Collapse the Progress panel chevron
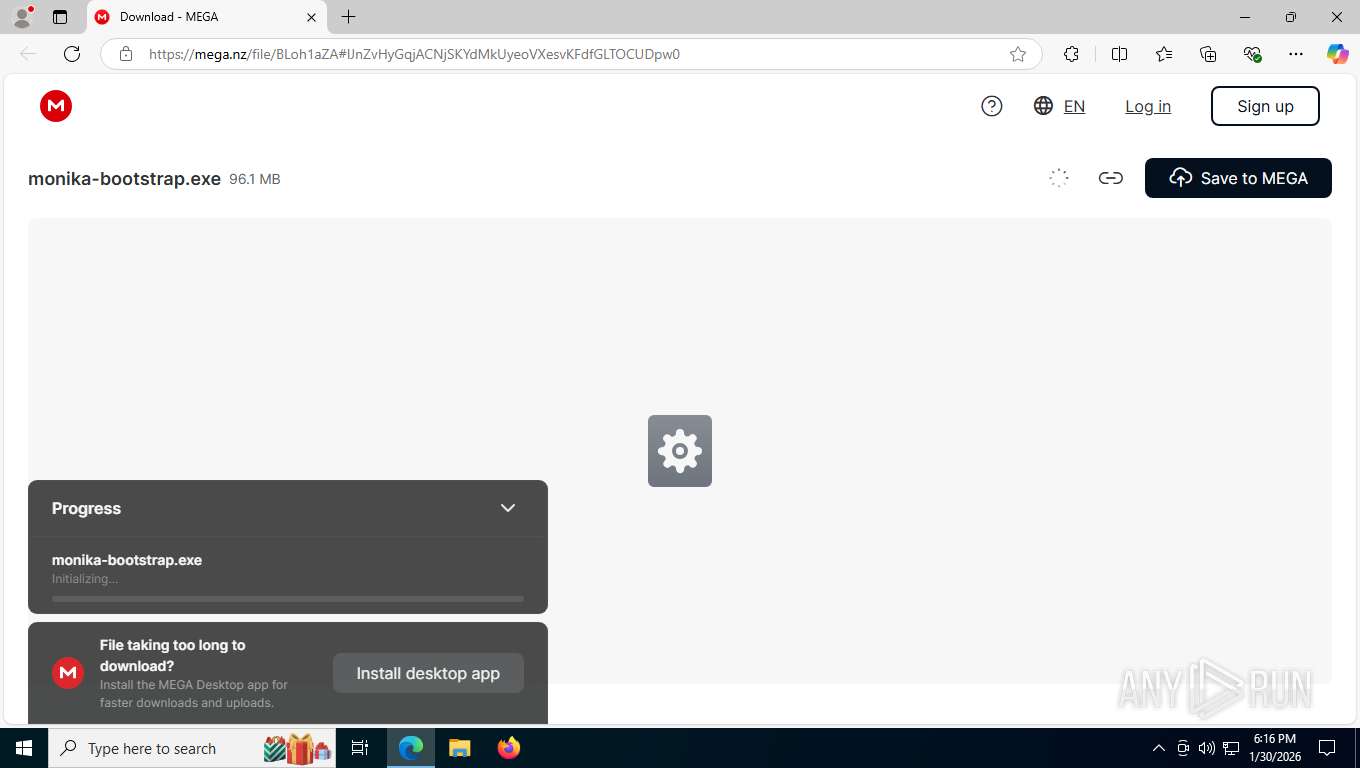 [x=508, y=508]
